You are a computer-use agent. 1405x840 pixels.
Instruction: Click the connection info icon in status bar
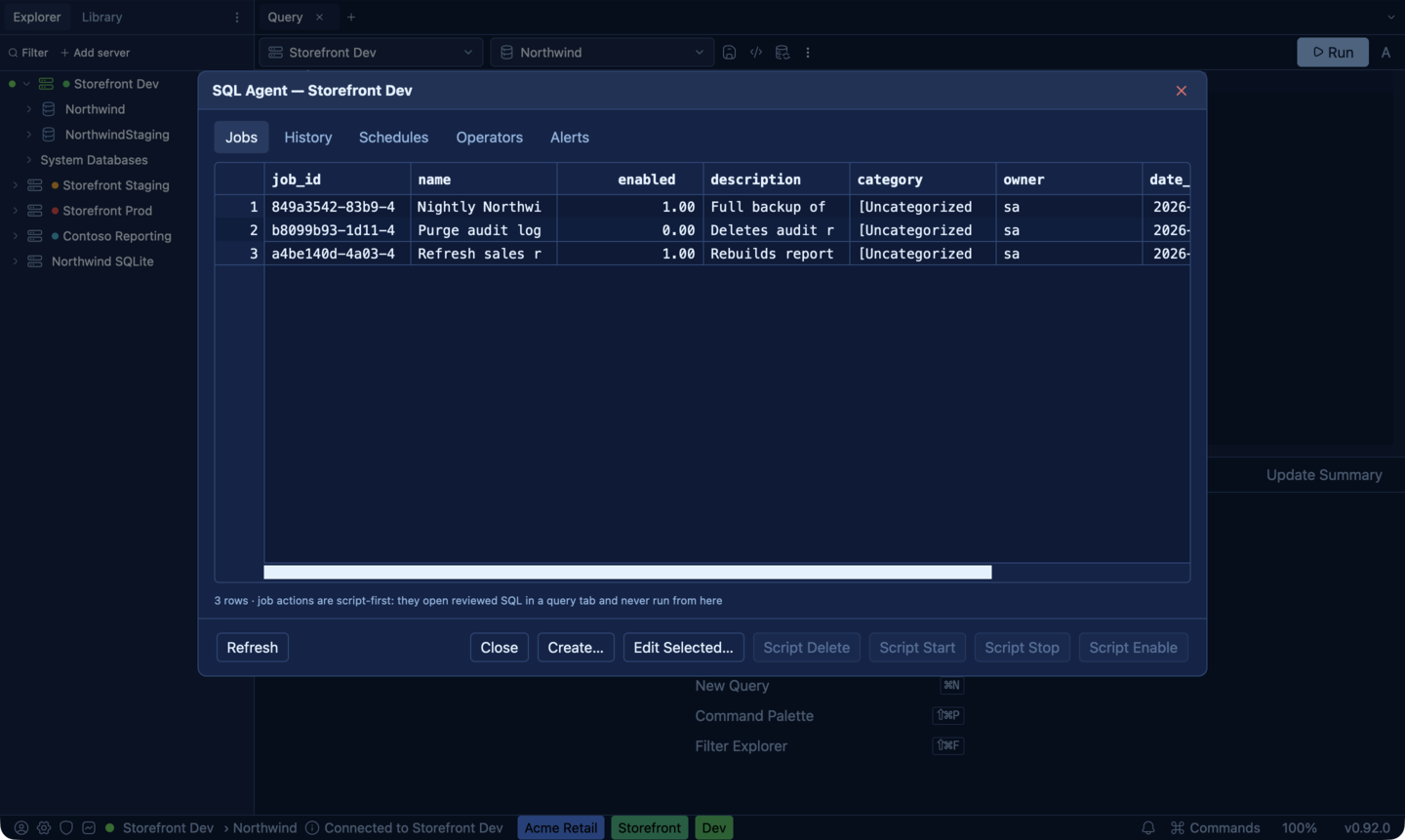tap(312, 827)
